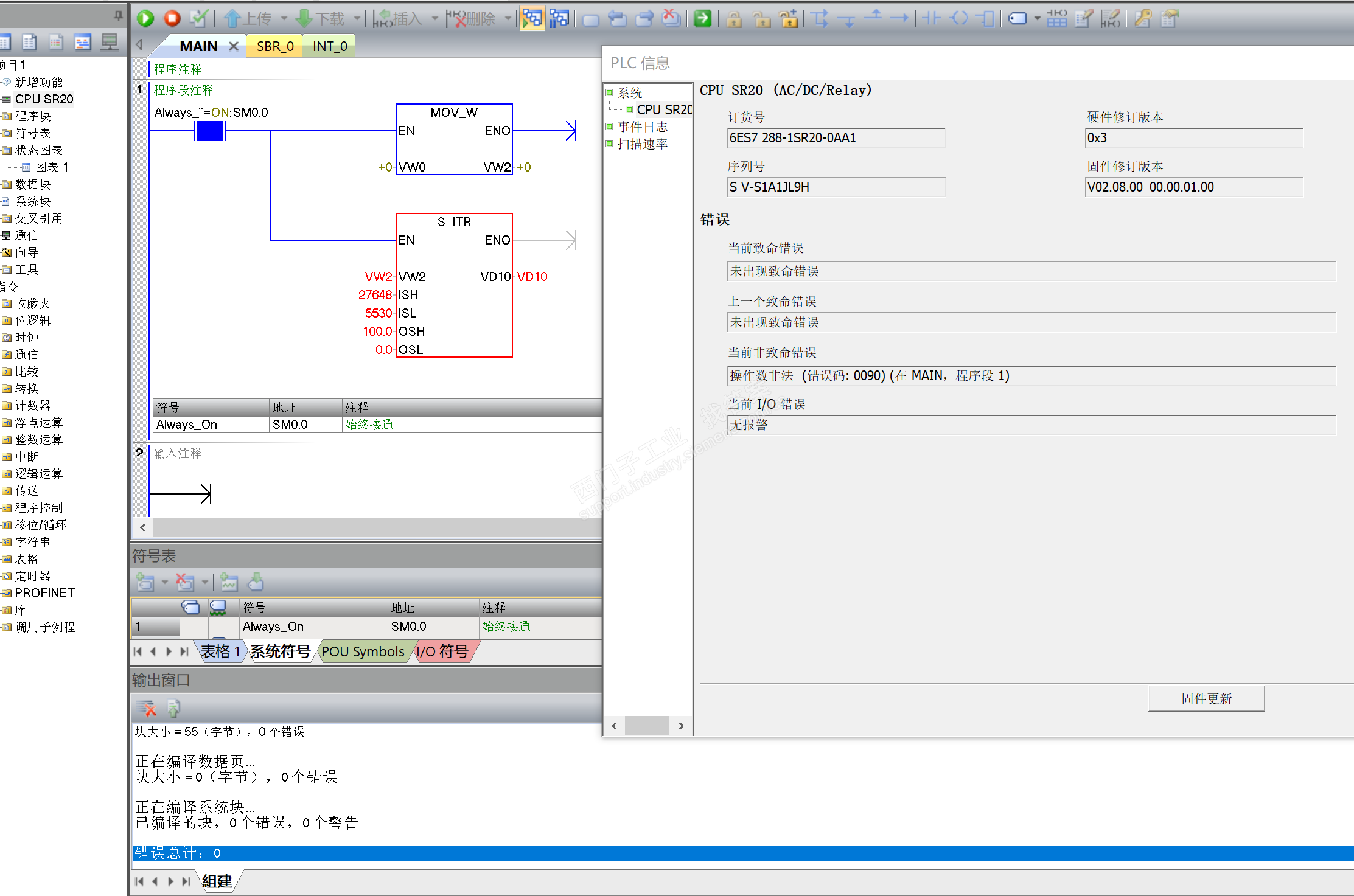Click the upload (上传) arrow icon

coord(232,18)
